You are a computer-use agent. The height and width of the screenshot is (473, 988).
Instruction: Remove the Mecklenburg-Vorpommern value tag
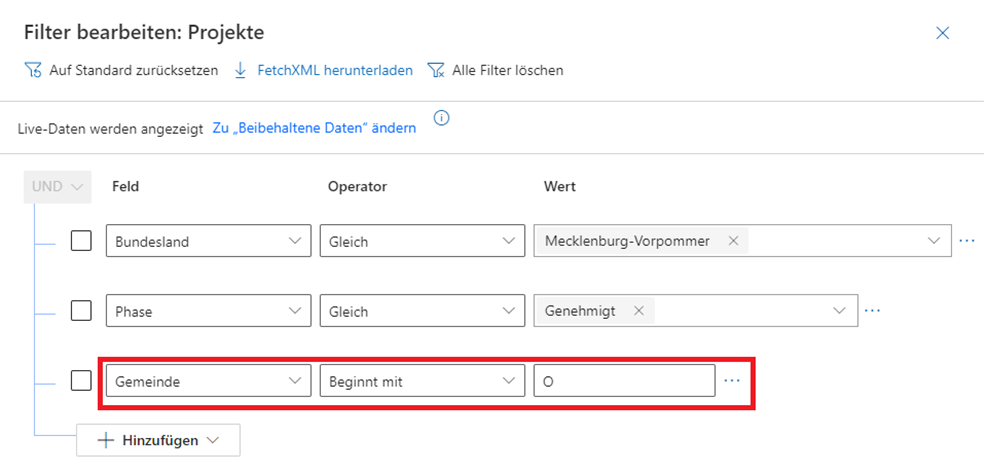[733, 241]
